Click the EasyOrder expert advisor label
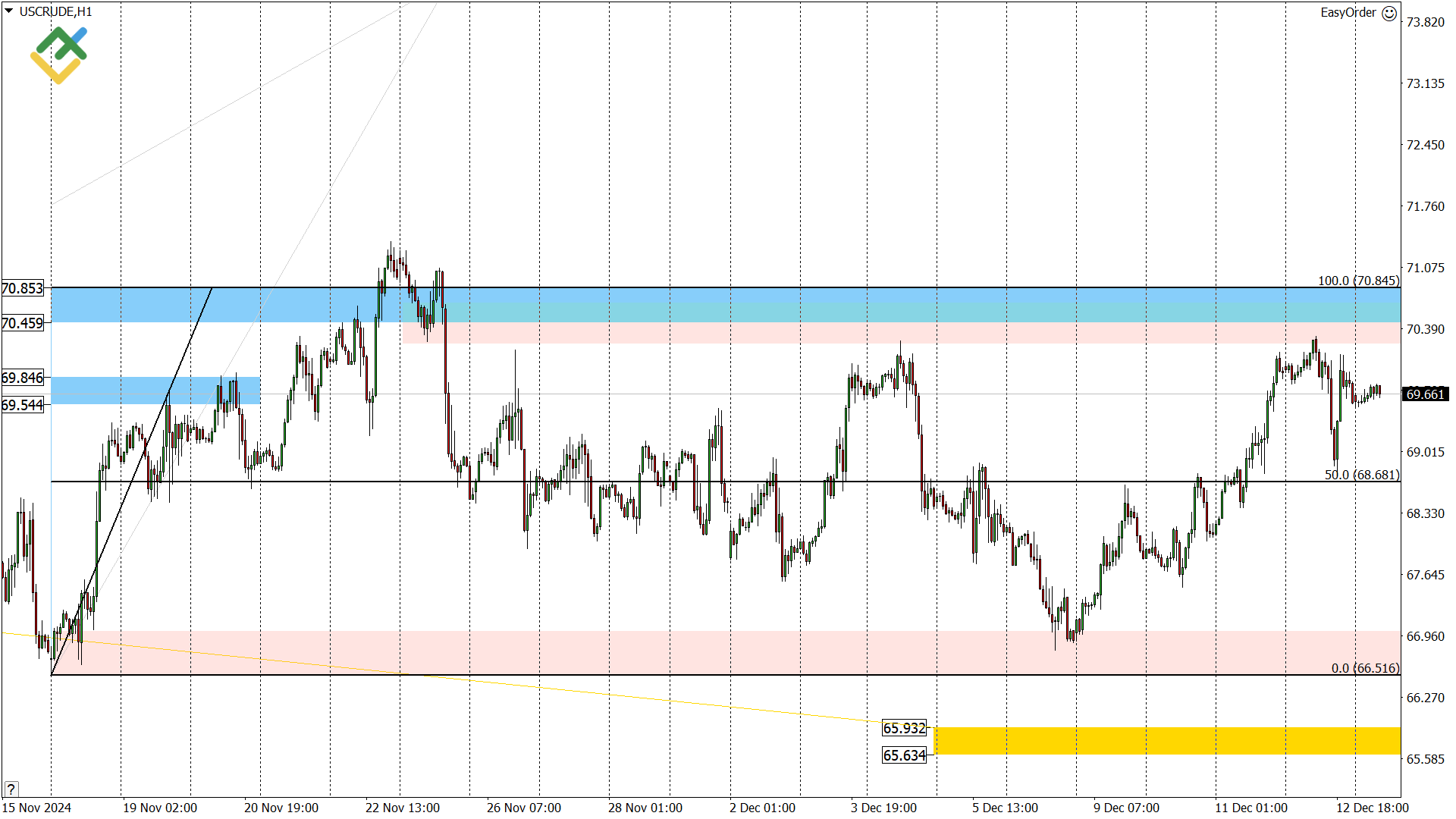This screenshot has height=819, width=1456. (x=1348, y=12)
